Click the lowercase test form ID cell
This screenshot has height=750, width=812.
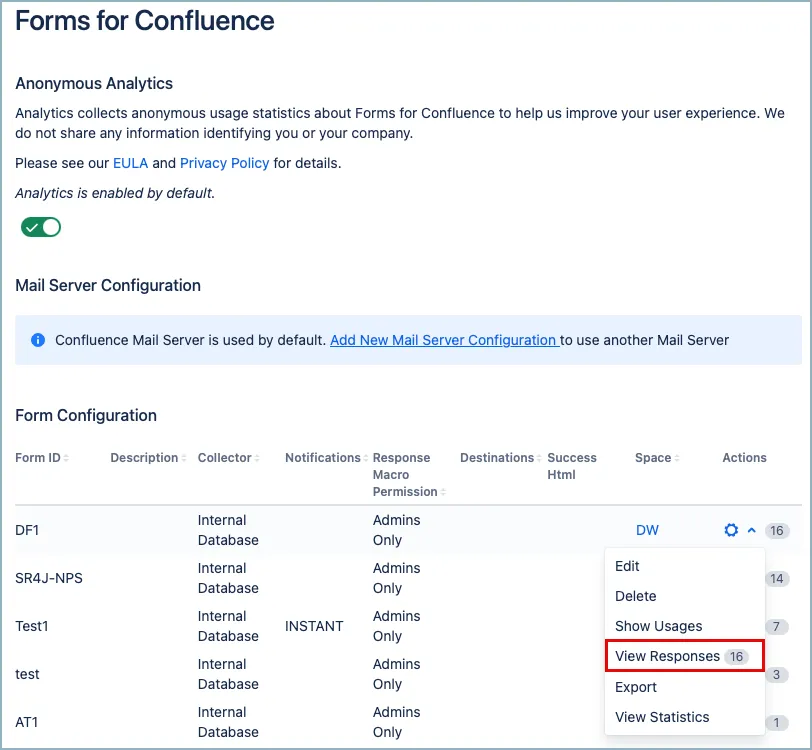point(27,674)
